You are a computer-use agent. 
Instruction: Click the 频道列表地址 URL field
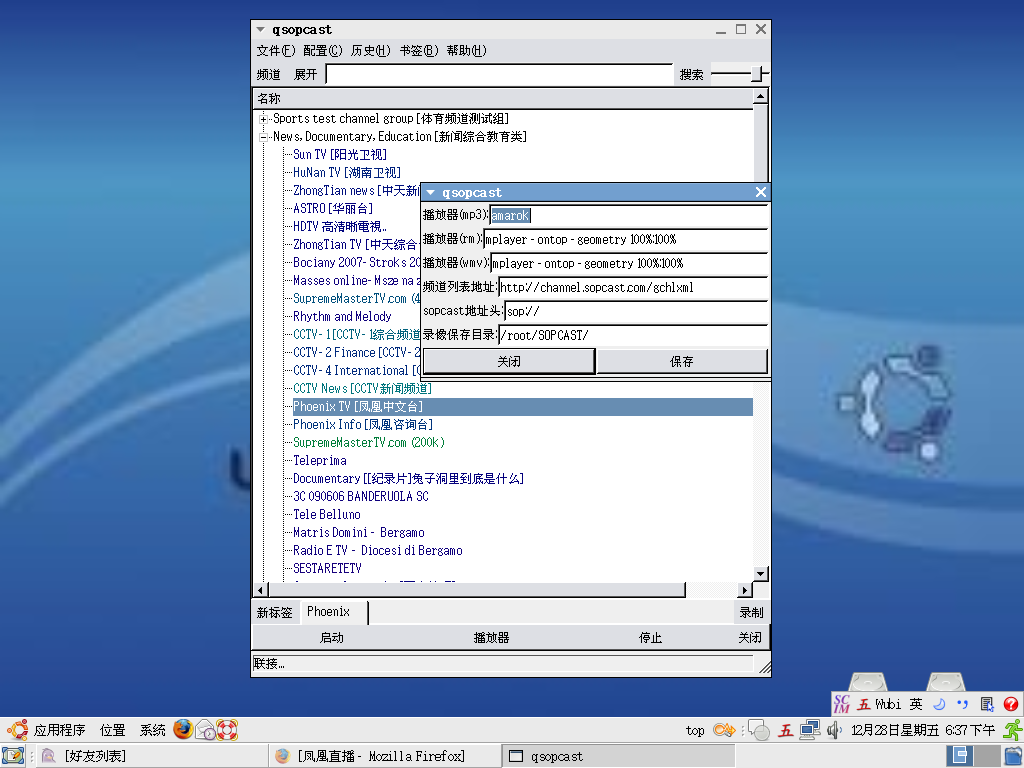tap(633, 287)
